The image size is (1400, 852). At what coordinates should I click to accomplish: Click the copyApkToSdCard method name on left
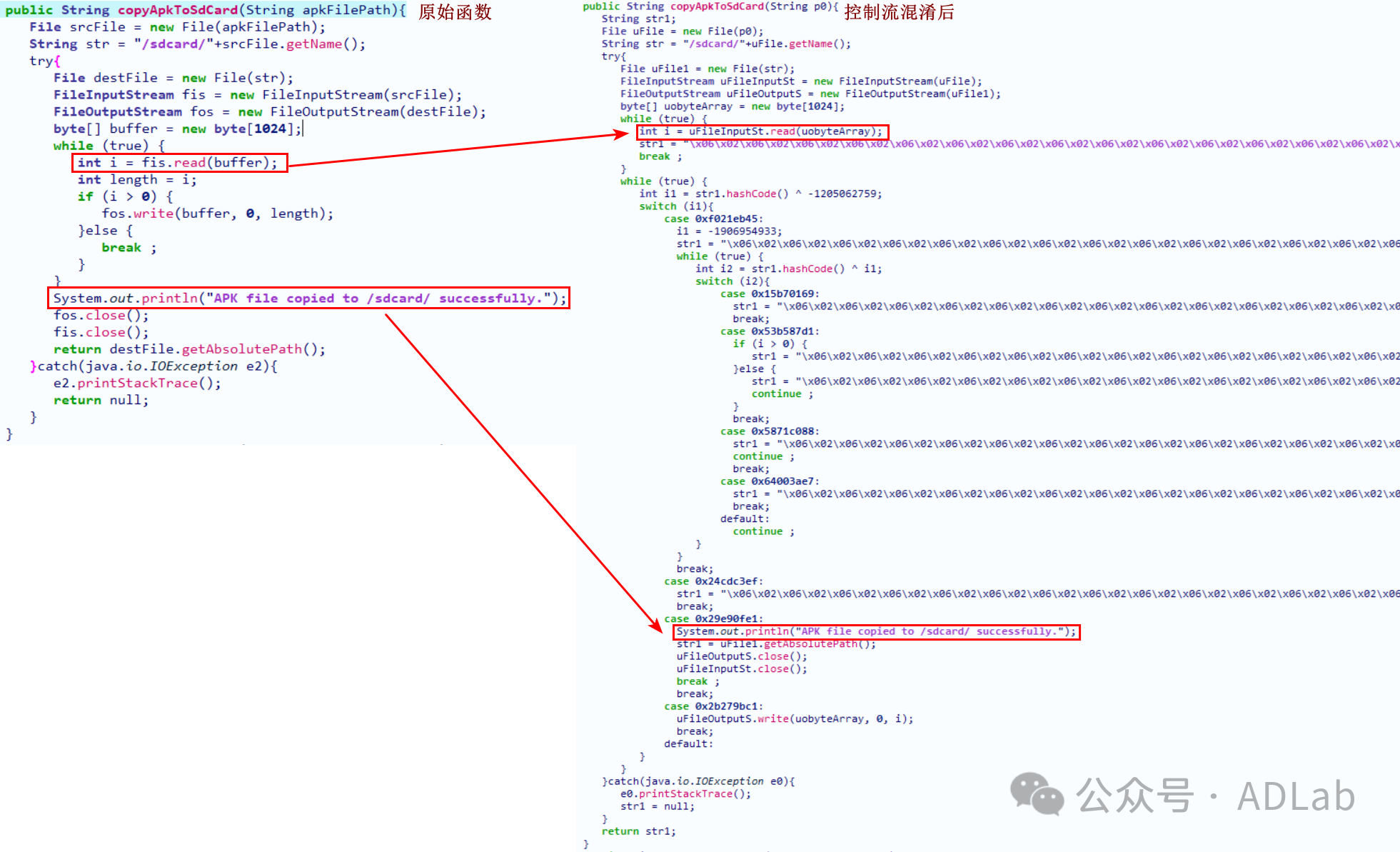pyautogui.click(x=177, y=10)
